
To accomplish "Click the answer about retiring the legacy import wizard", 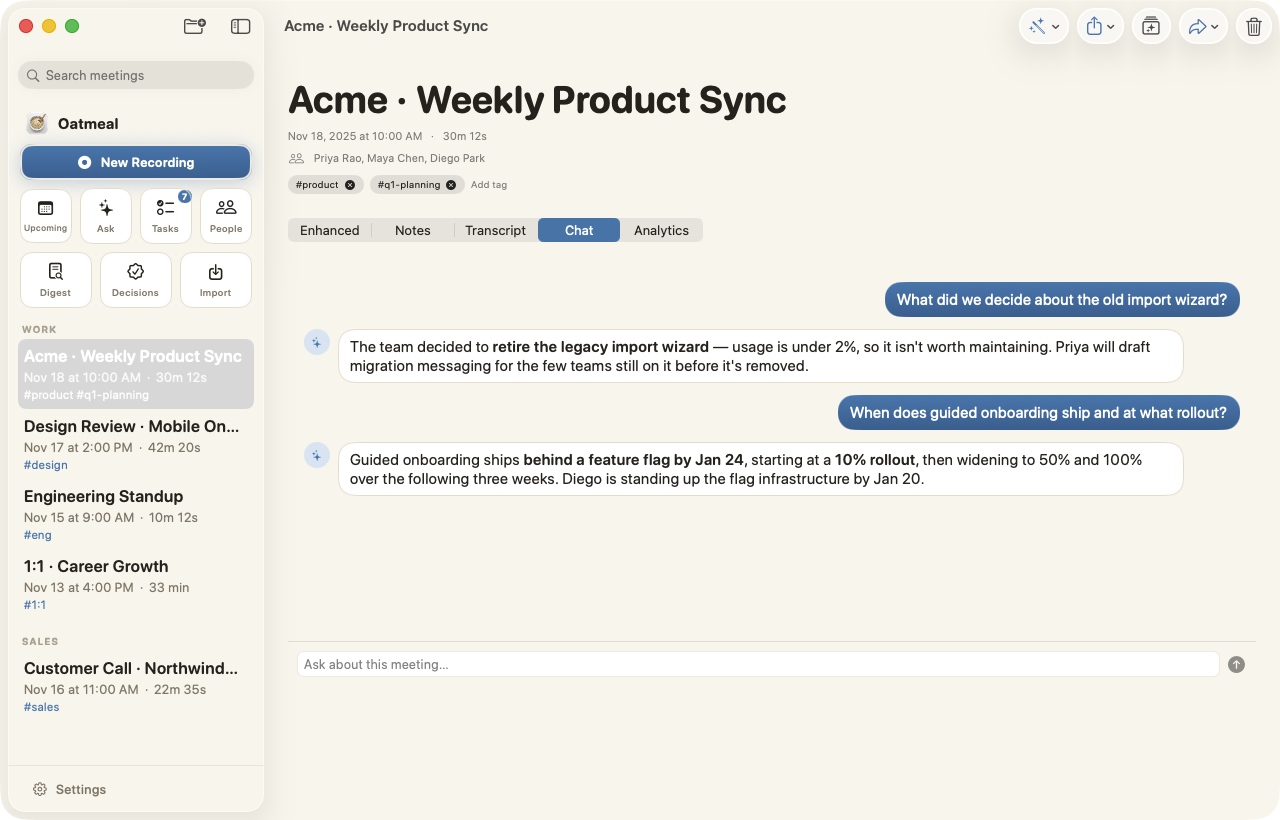I will (760, 356).
